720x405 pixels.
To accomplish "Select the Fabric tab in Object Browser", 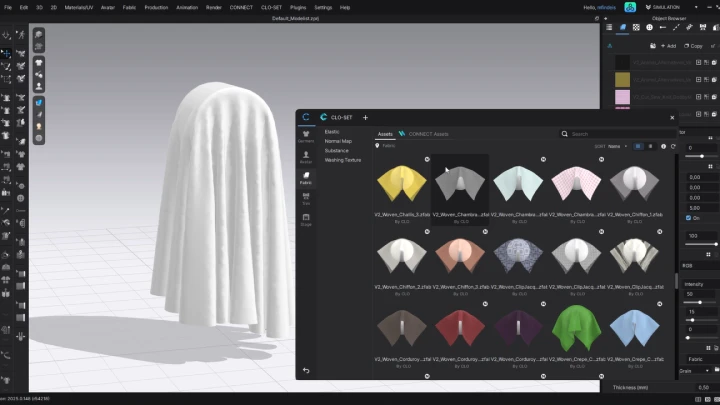I will click(623, 28).
